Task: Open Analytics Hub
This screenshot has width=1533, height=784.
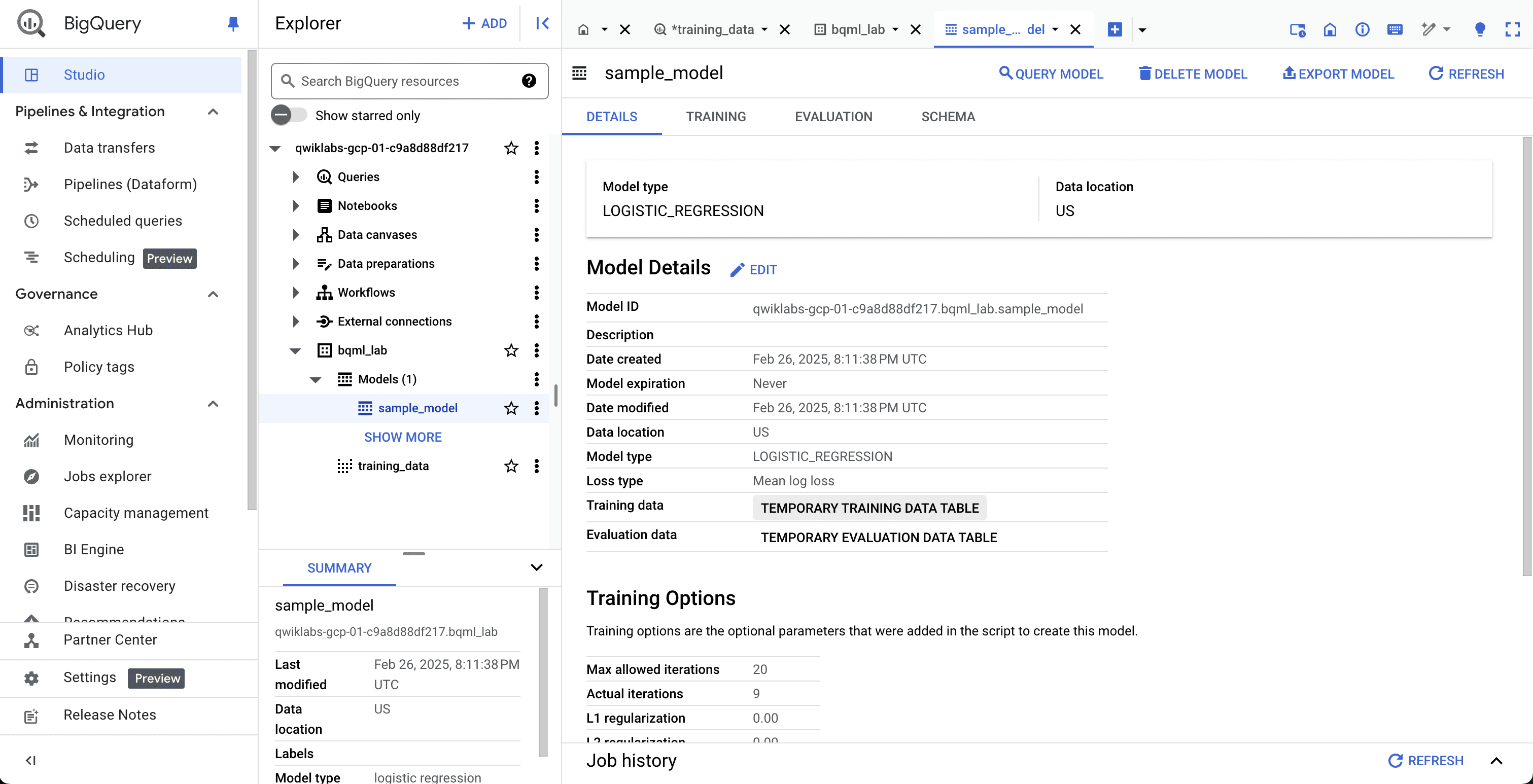Action: click(108, 330)
